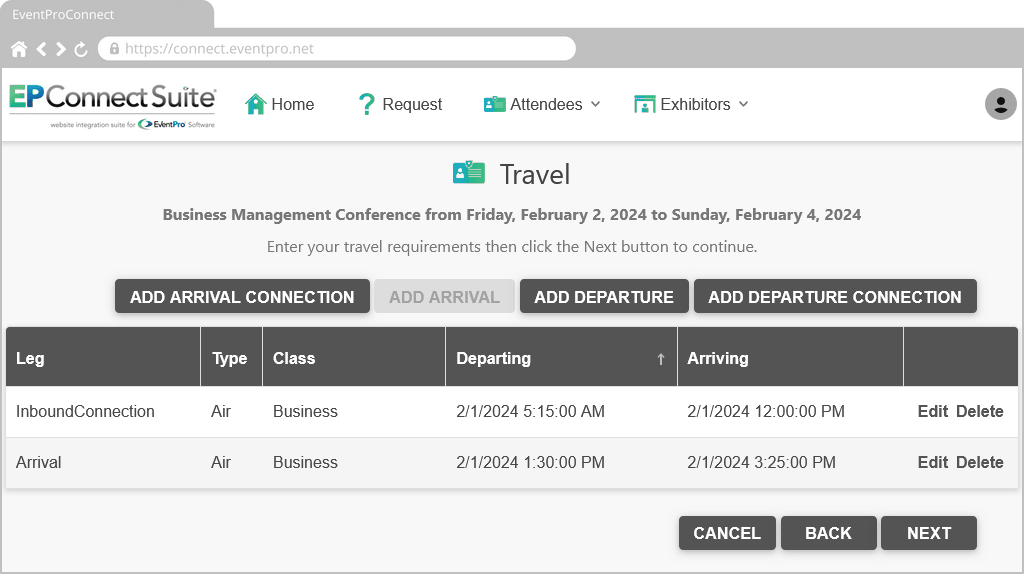Click Business class in InboundConnection row
Screen dimensions: 1024x574
(x=305, y=411)
